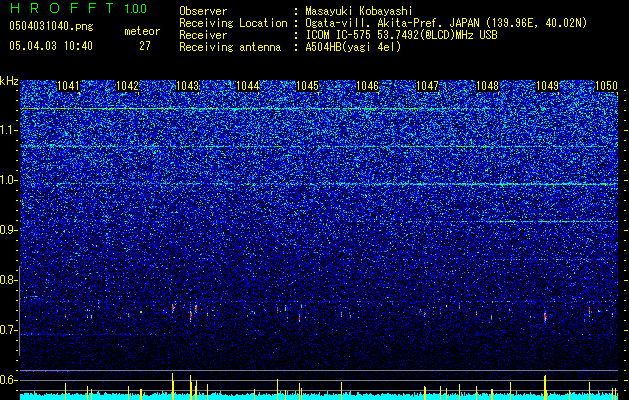Click the 1042 time marker
This screenshot has width=629, height=400.
pos(128,86)
